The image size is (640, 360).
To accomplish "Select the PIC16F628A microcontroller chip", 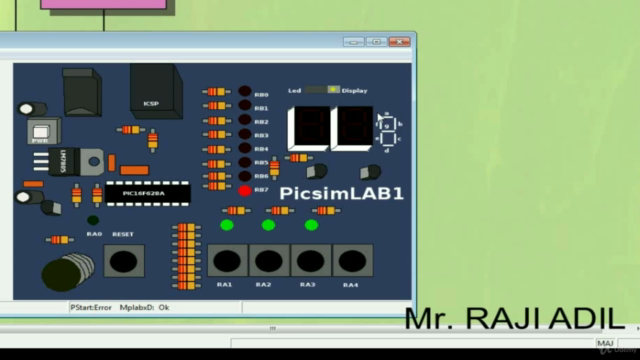I will coord(148,193).
